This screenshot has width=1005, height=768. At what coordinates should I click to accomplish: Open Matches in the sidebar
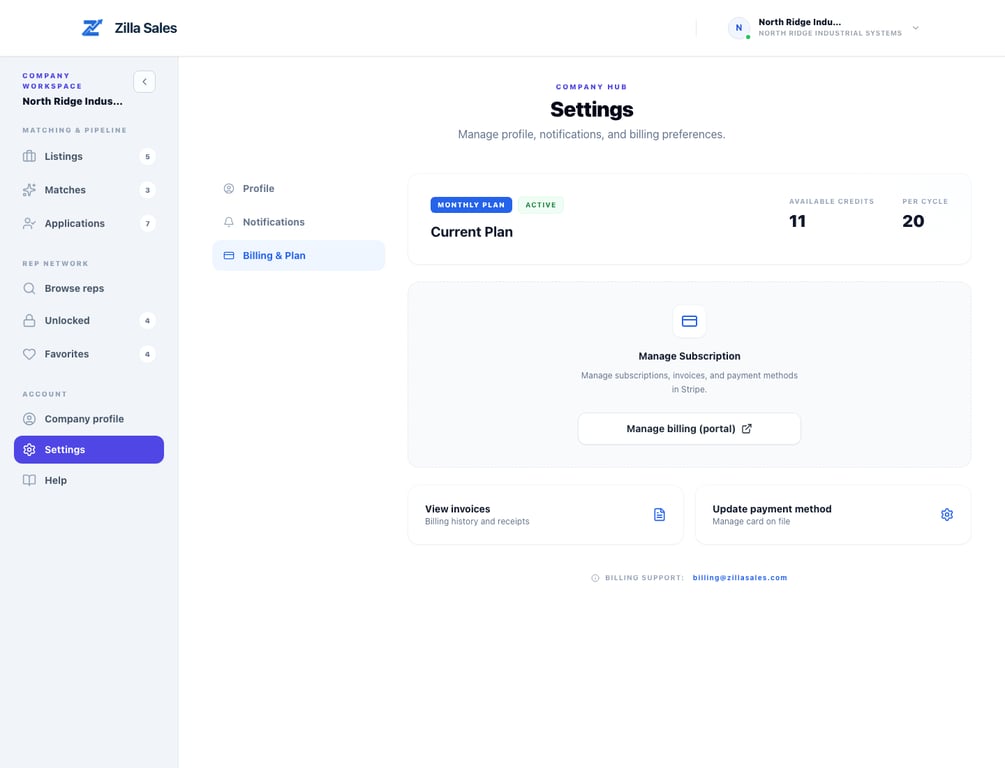88,190
